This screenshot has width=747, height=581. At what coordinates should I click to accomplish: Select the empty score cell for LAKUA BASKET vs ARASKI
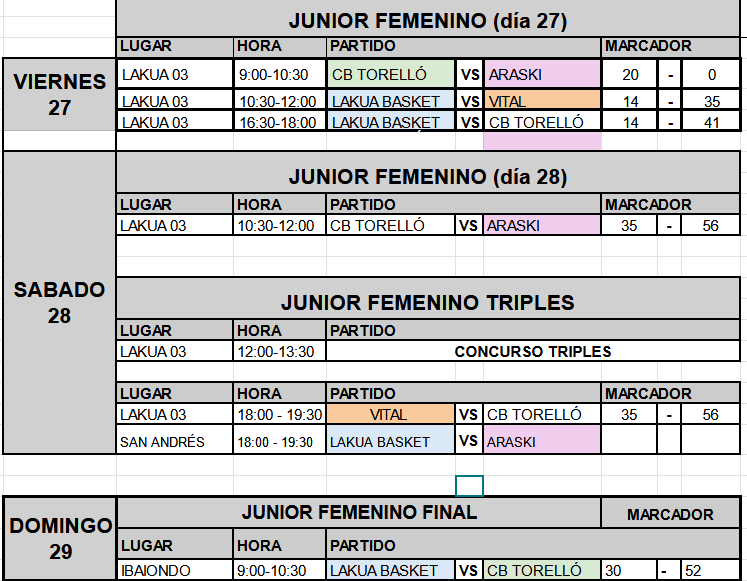click(629, 439)
